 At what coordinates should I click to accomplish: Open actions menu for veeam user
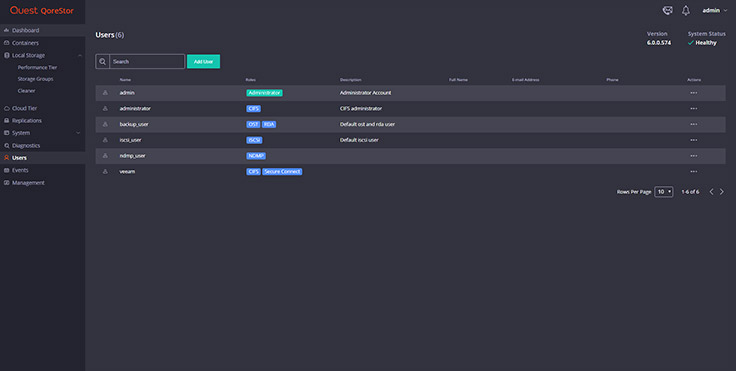tap(693, 171)
